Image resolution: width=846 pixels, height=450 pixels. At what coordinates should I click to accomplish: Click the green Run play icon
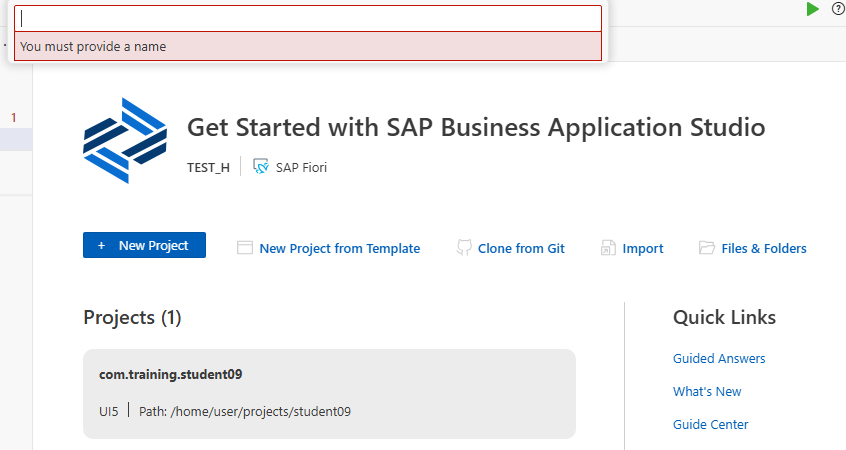click(812, 9)
